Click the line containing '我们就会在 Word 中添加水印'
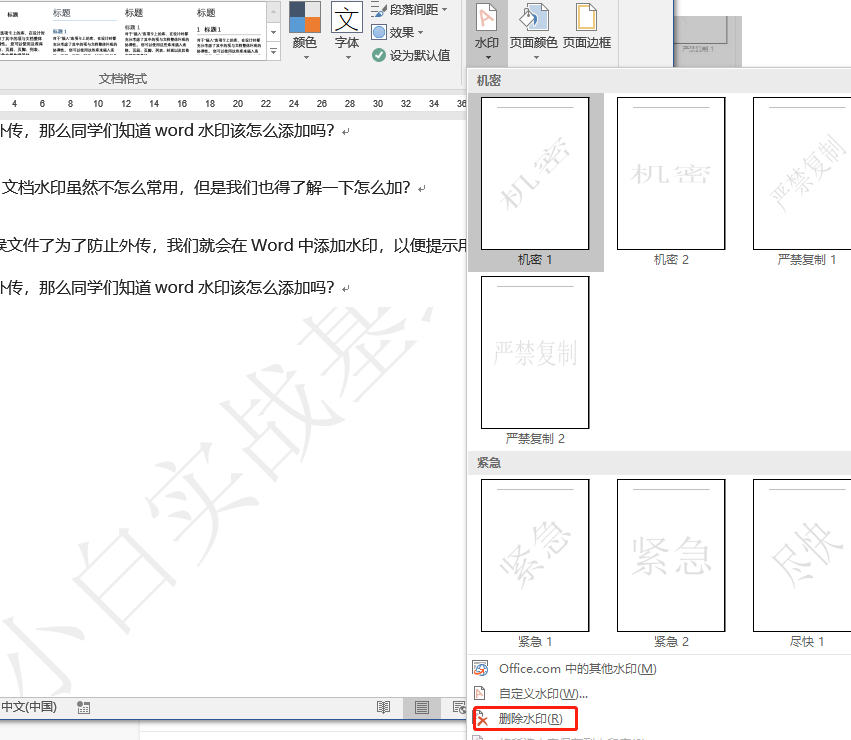The height and width of the screenshot is (740, 851). tap(233, 245)
